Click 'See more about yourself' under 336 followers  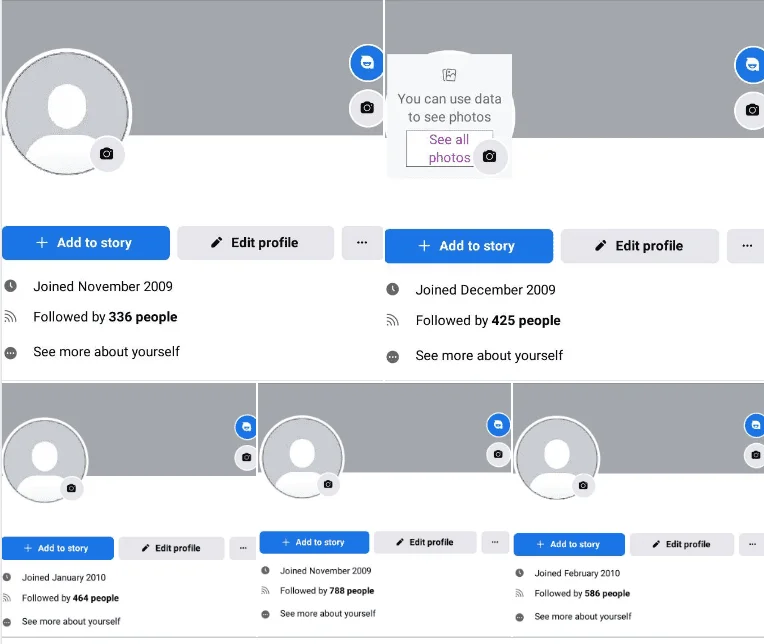point(106,352)
